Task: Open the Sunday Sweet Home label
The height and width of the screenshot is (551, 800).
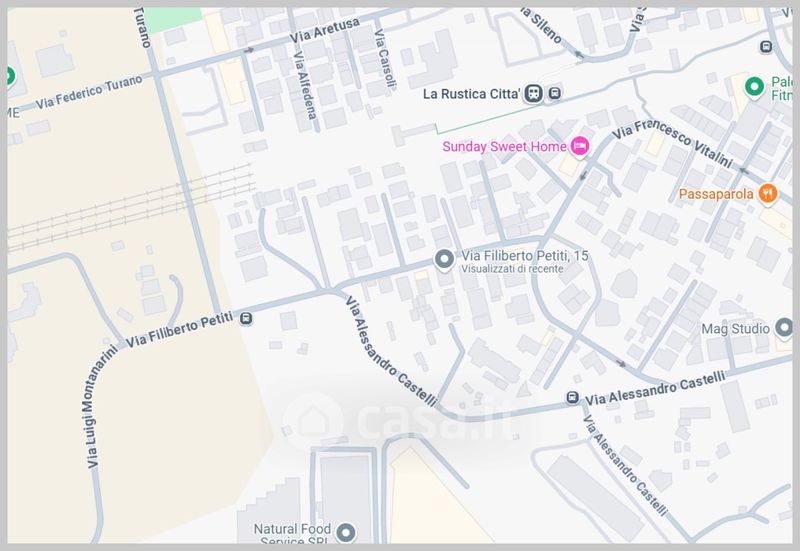Action: (x=504, y=147)
